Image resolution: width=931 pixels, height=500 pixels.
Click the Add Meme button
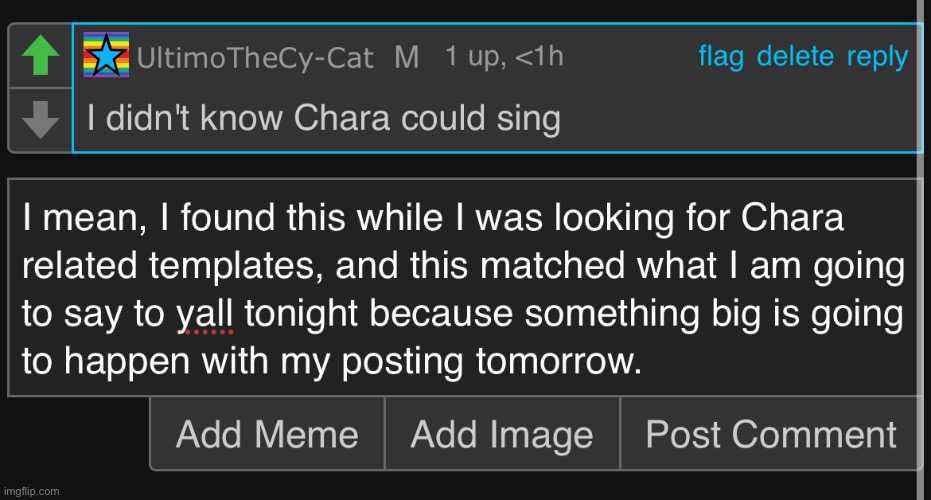pyautogui.click(x=267, y=434)
